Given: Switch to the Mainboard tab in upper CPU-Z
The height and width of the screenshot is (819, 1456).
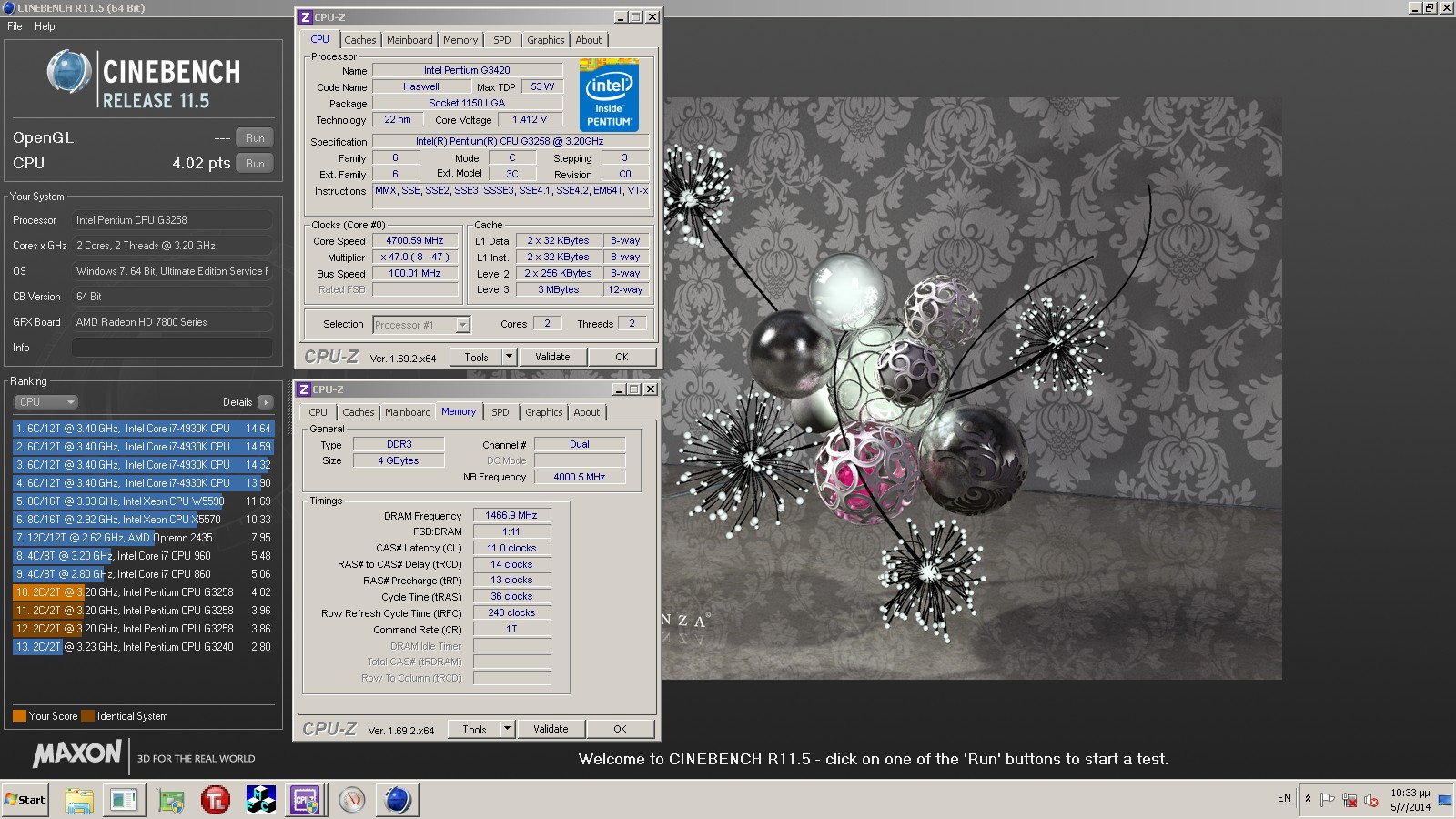Looking at the screenshot, I should click(x=409, y=40).
